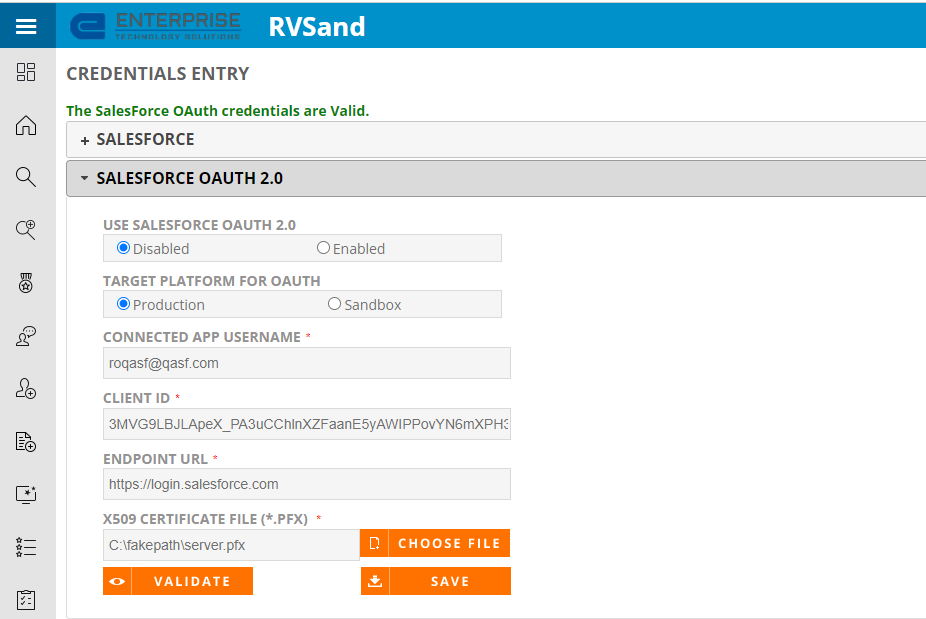Click the RVSand title in header
The image size is (926, 619).
click(317, 27)
